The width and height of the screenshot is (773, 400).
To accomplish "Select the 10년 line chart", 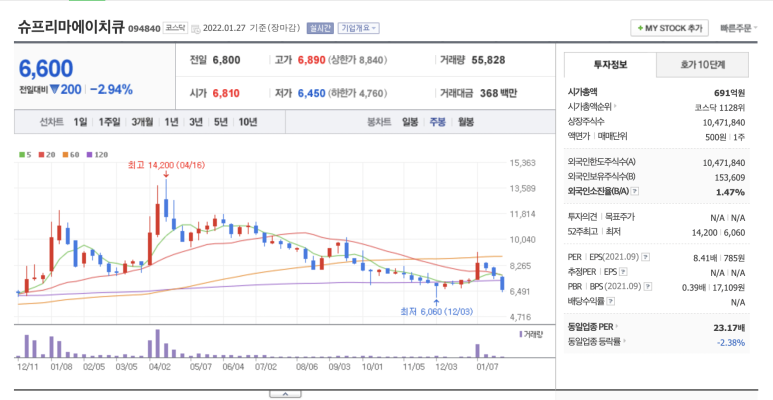I will click(x=247, y=122).
